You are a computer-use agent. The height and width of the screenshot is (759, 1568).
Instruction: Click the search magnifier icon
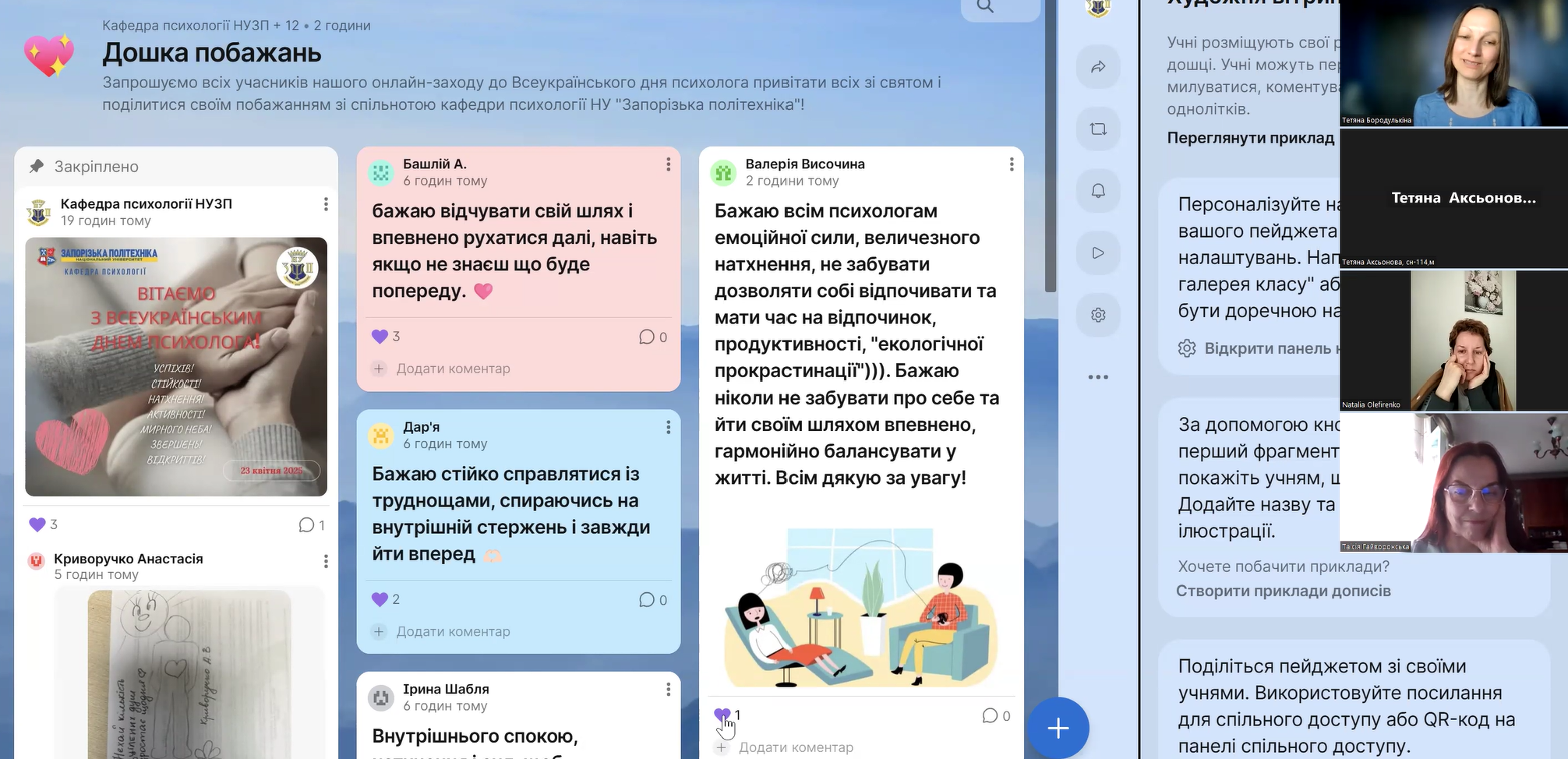click(986, 7)
